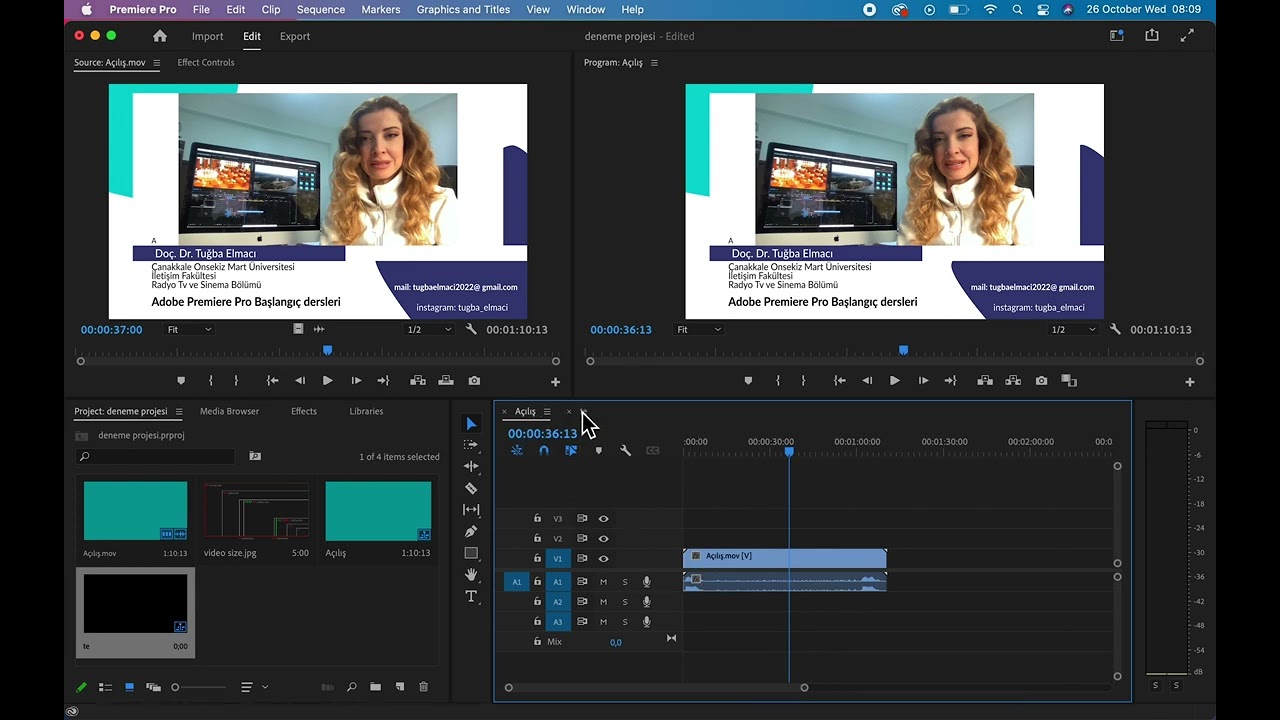Open Source monitor Fit zoom dropdown
The image size is (1280, 720).
[190, 329]
